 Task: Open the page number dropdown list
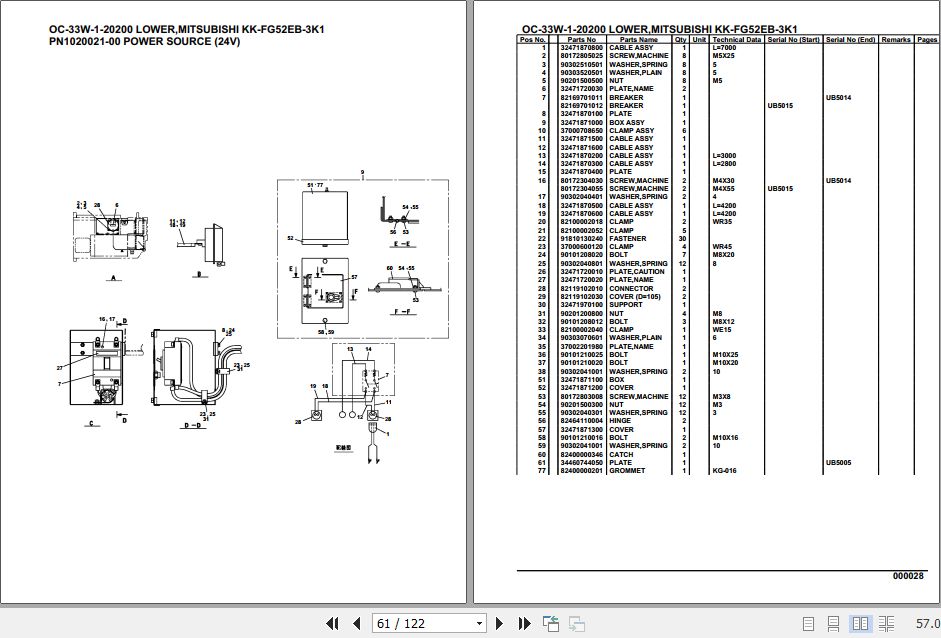(478, 623)
